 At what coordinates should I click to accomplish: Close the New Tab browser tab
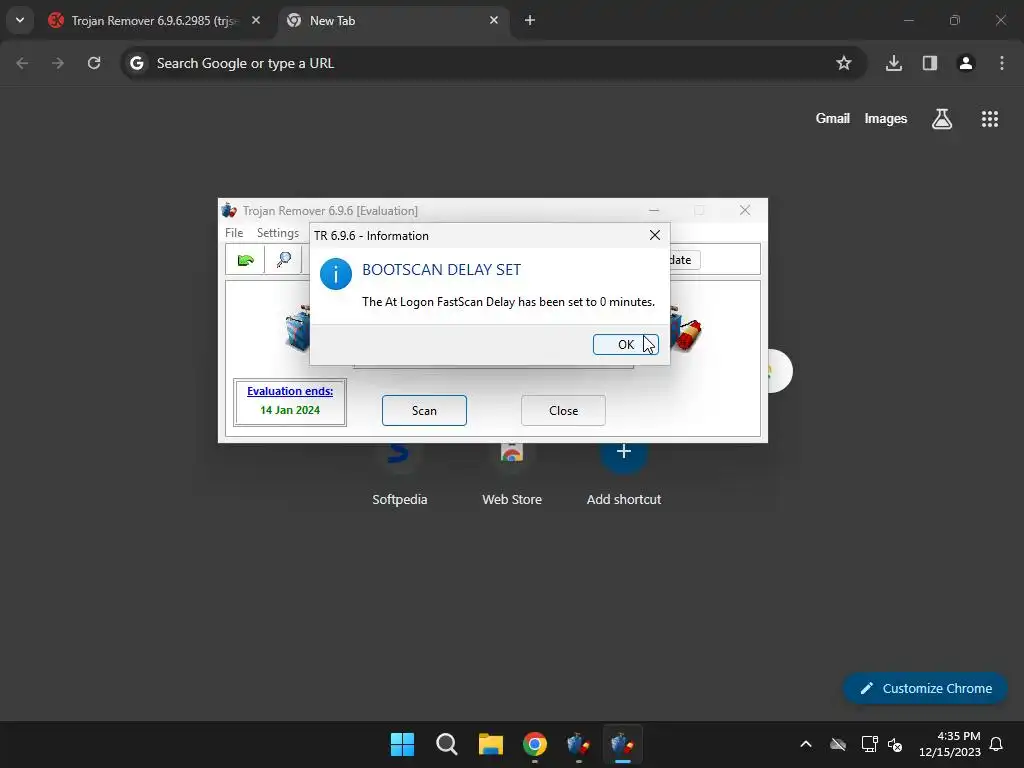[x=494, y=20]
